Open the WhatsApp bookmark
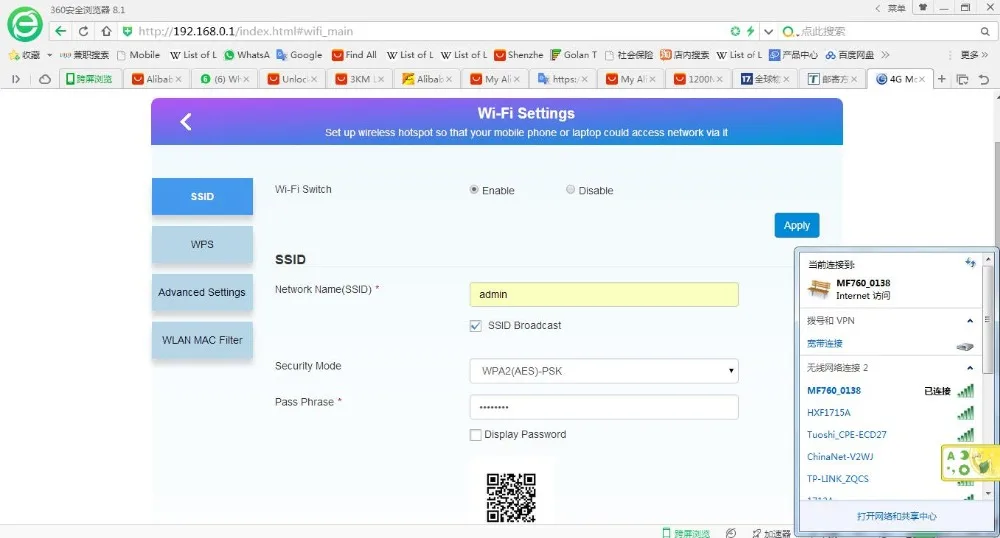This screenshot has width=1000, height=538. pyautogui.click(x=247, y=55)
